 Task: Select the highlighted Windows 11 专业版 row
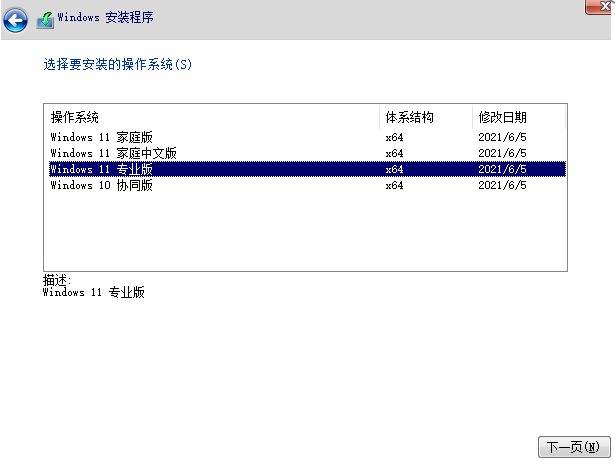(101, 169)
